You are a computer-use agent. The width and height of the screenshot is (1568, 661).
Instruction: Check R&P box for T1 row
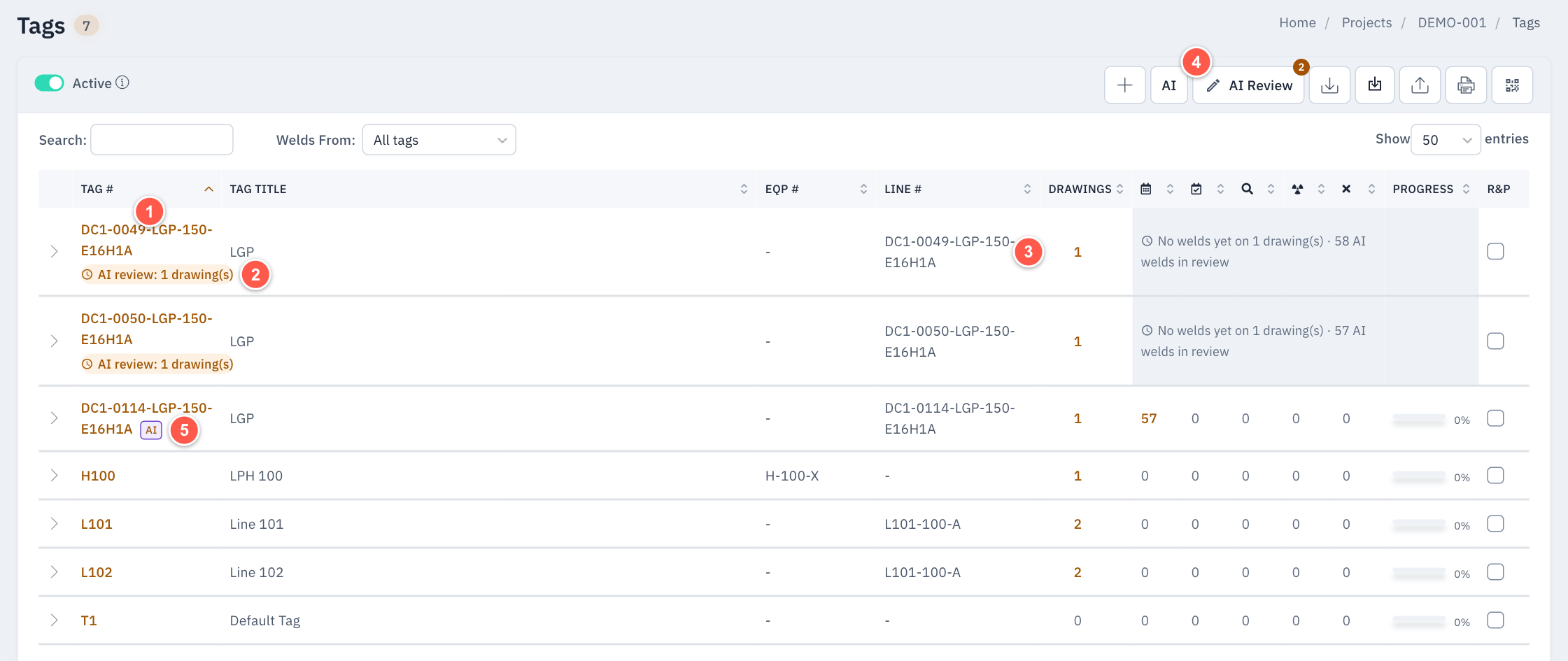[x=1495, y=620]
